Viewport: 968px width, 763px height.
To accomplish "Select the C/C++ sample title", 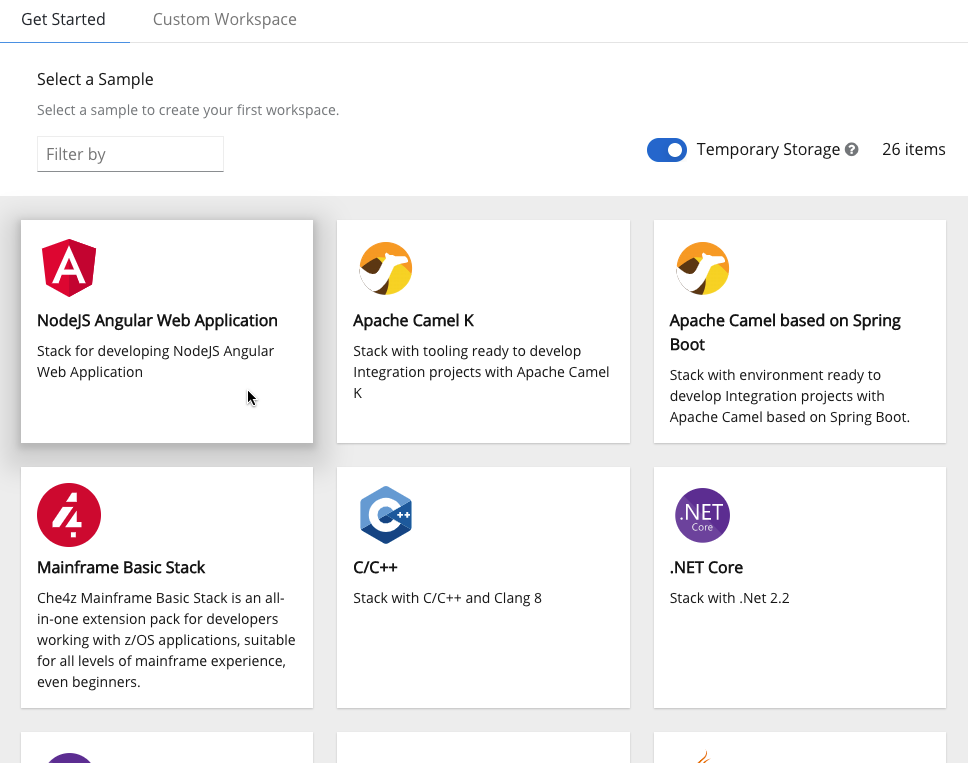I will (375, 568).
